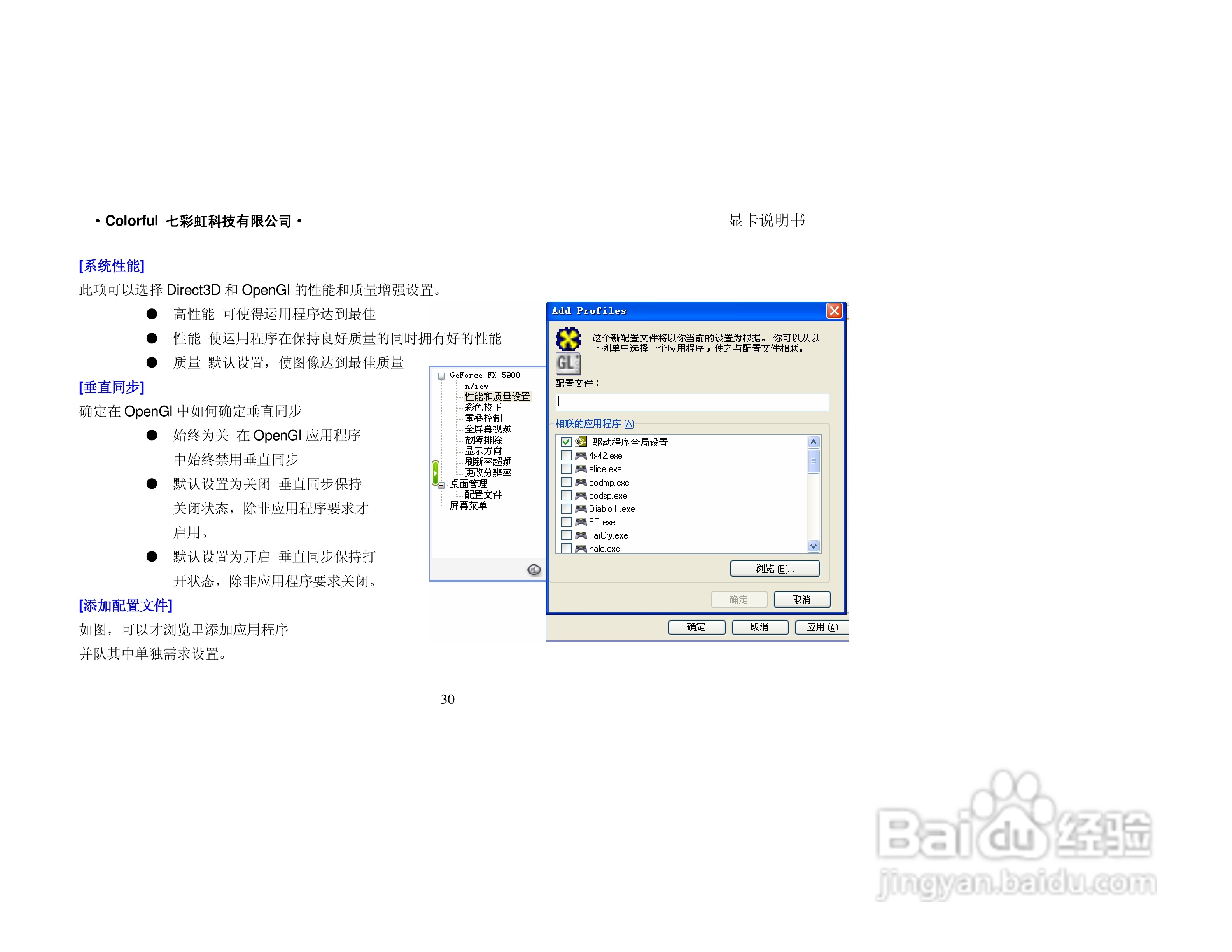Click the gamepad icon beside Diablo II.exe
Viewport: 1232px width, 952px height.
[x=581, y=509]
